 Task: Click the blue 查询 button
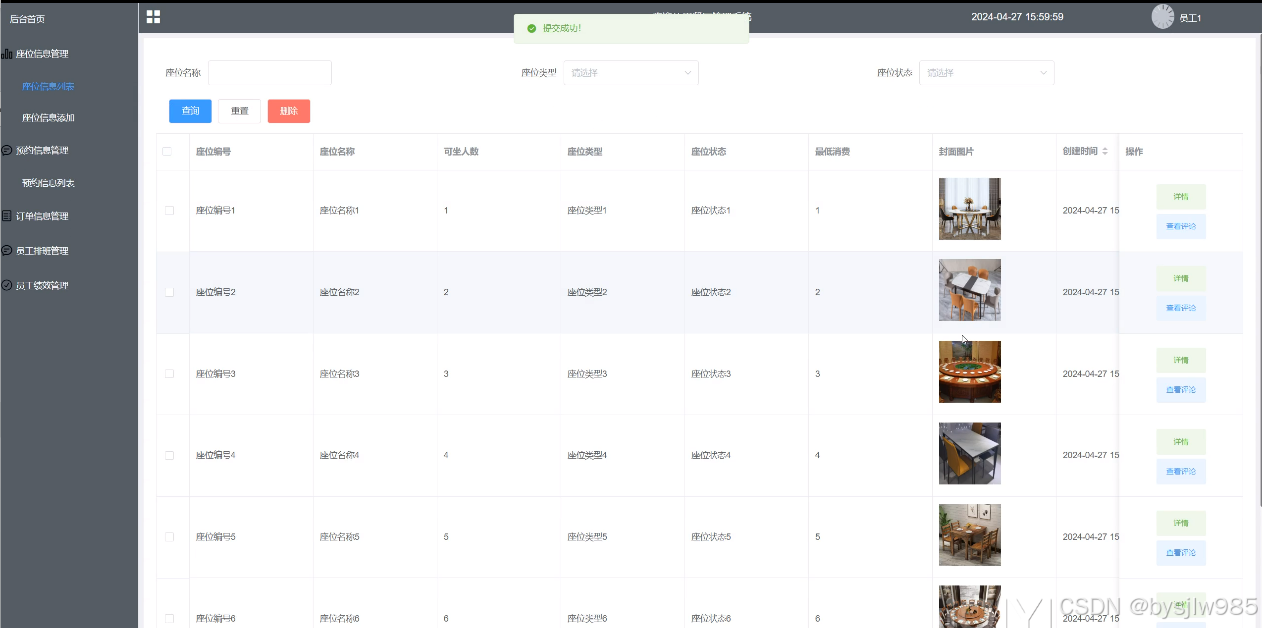[x=190, y=111]
